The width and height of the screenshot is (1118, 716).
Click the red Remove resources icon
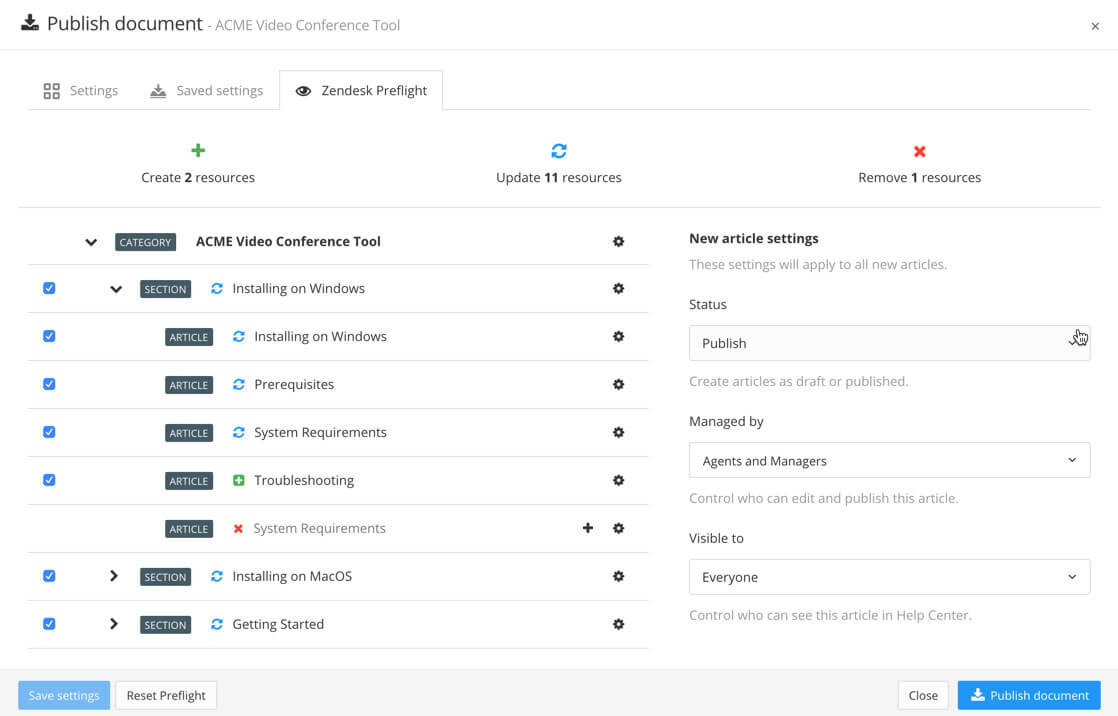[919, 150]
